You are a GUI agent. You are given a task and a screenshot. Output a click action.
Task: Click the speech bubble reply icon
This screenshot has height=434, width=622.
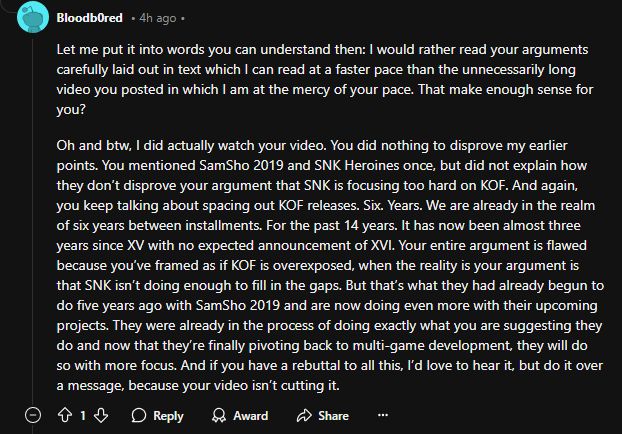(138, 415)
